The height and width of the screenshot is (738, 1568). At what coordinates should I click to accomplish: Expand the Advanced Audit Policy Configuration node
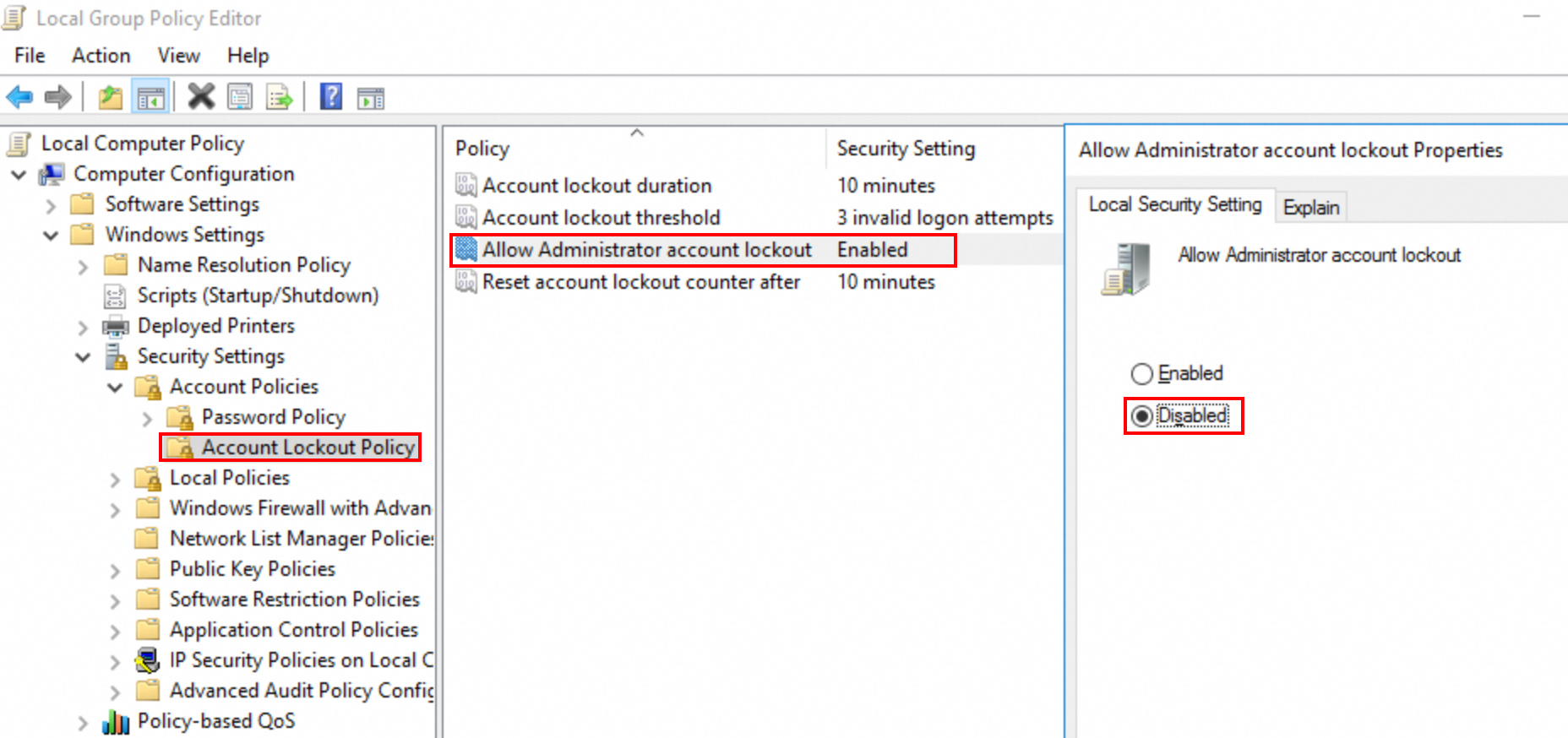(x=115, y=692)
